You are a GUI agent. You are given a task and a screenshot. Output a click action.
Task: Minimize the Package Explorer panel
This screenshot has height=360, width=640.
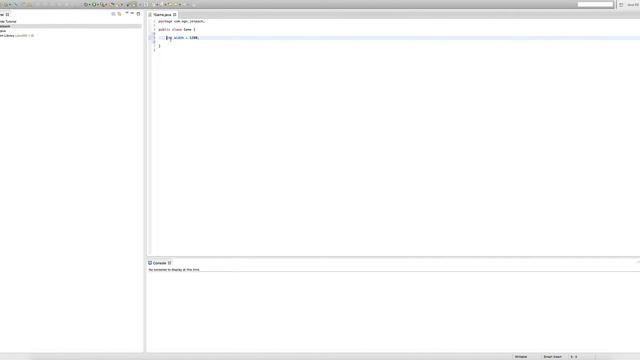(x=132, y=13)
